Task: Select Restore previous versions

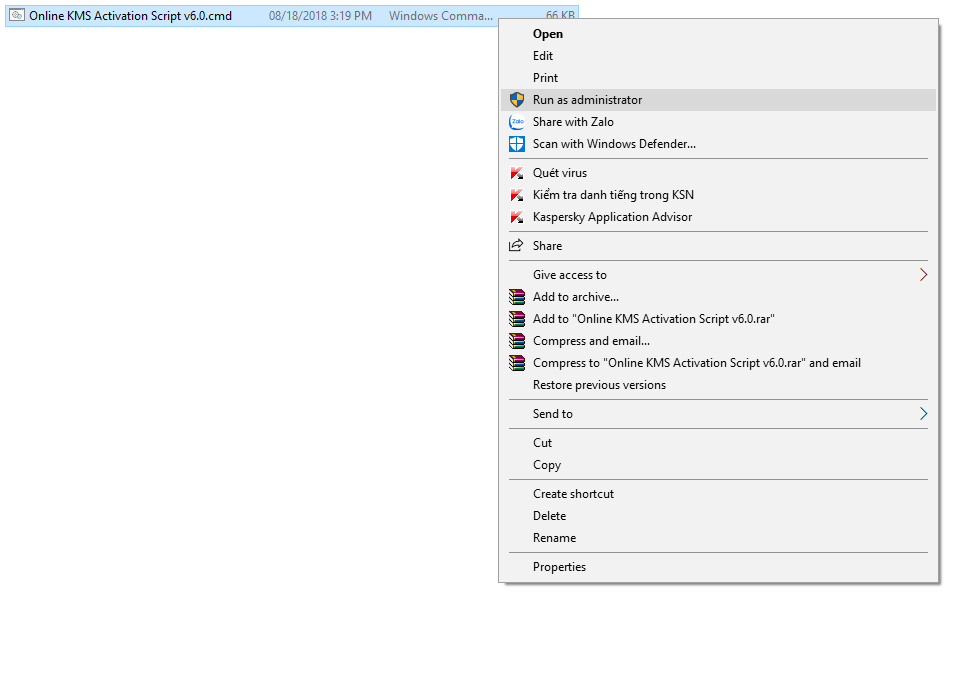Action: tap(598, 384)
